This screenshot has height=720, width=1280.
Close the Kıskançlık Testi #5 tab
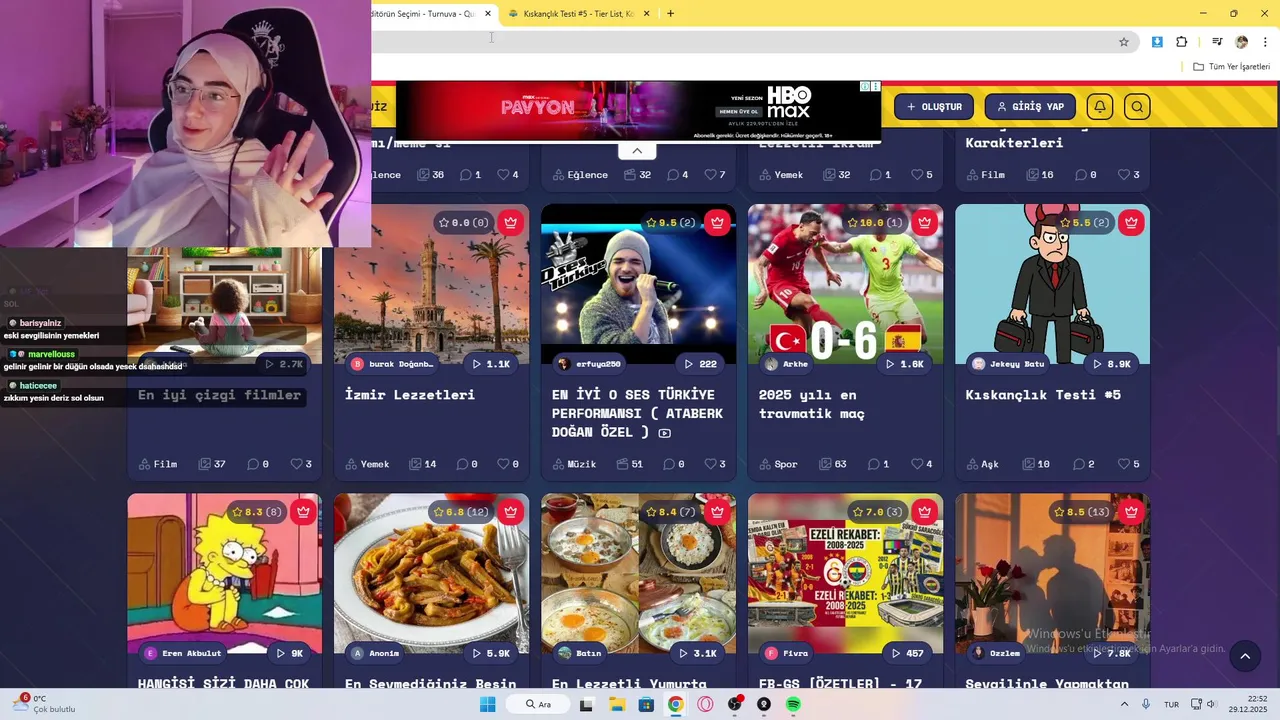click(x=646, y=14)
